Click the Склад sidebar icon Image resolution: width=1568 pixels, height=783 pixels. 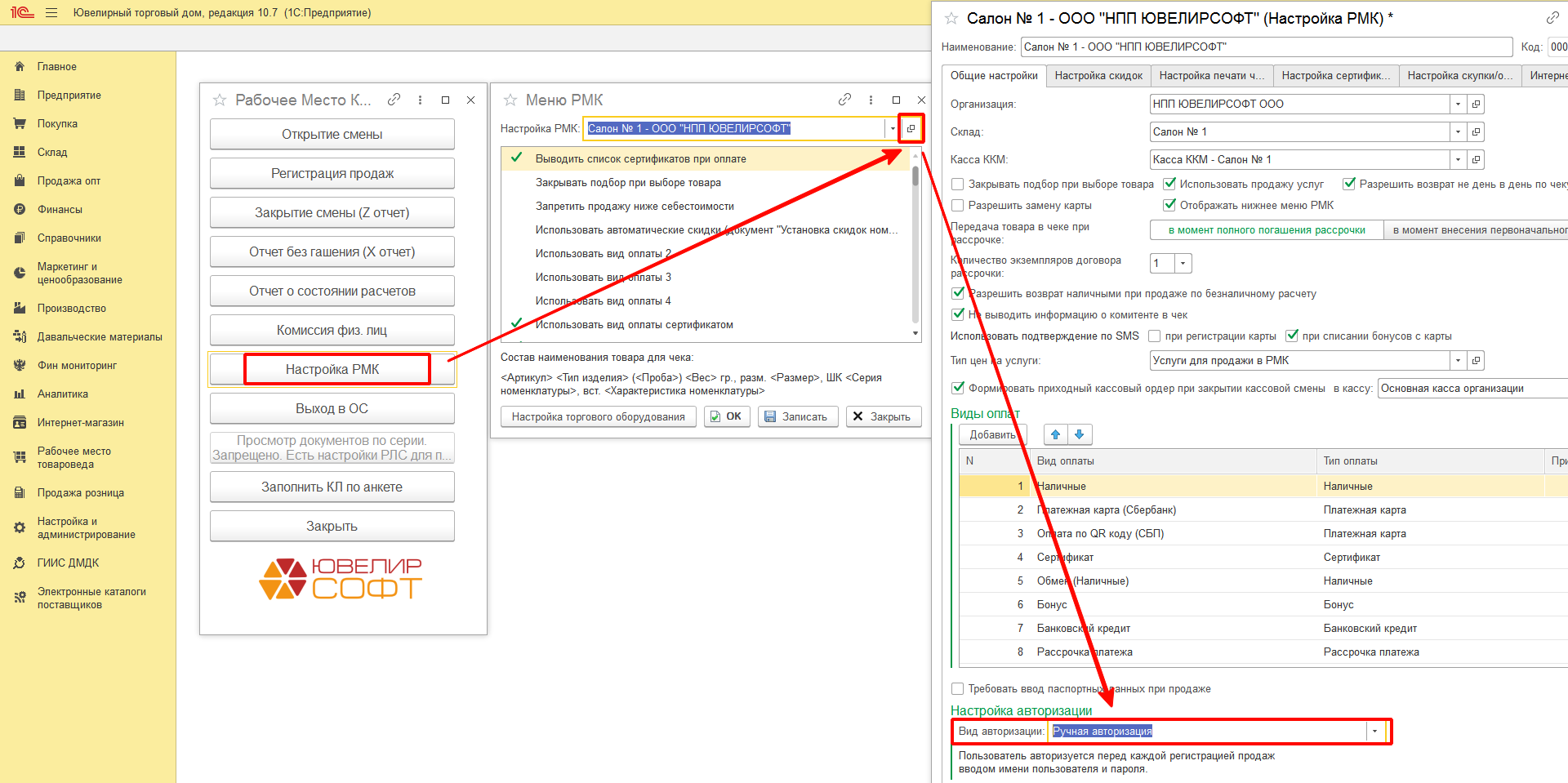[x=20, y=153]
